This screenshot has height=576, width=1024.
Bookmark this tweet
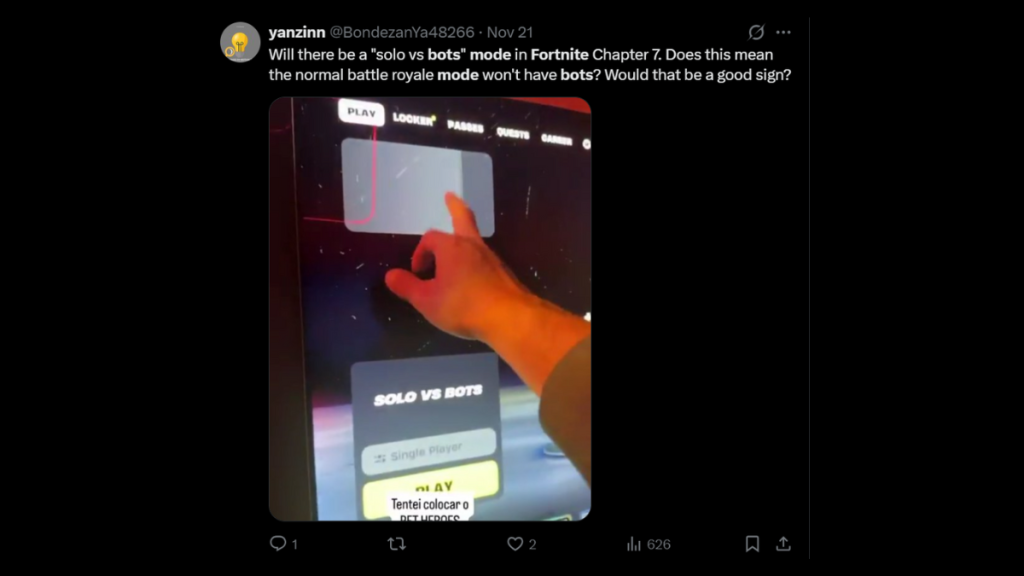coord(752,543)
